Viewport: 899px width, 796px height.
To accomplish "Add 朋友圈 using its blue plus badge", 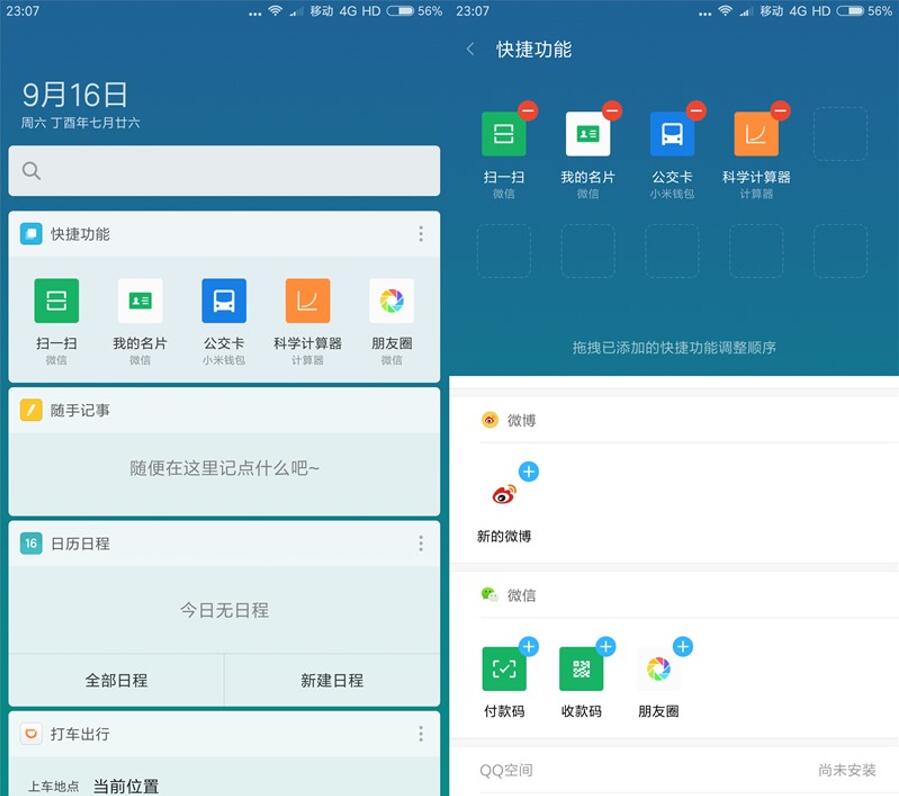I will 684,647.
